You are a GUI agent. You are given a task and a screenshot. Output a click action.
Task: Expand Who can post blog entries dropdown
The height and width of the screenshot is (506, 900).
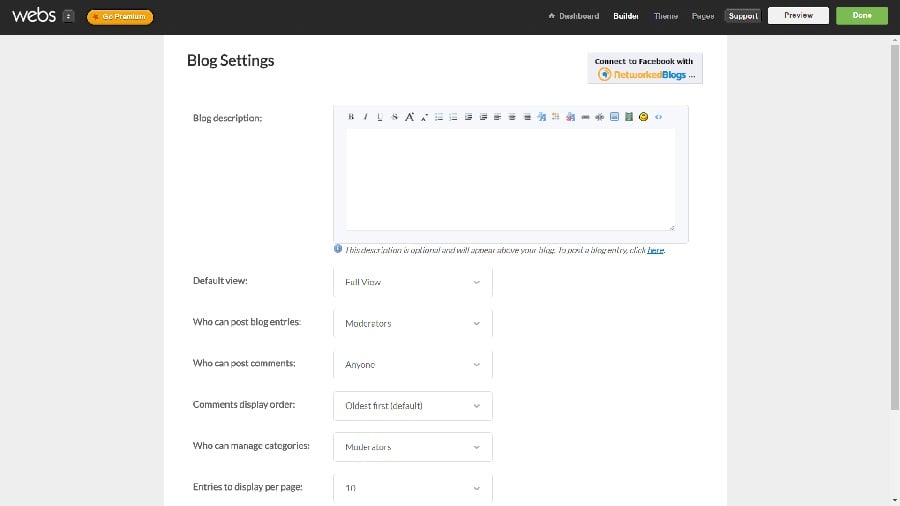(412, 324)
